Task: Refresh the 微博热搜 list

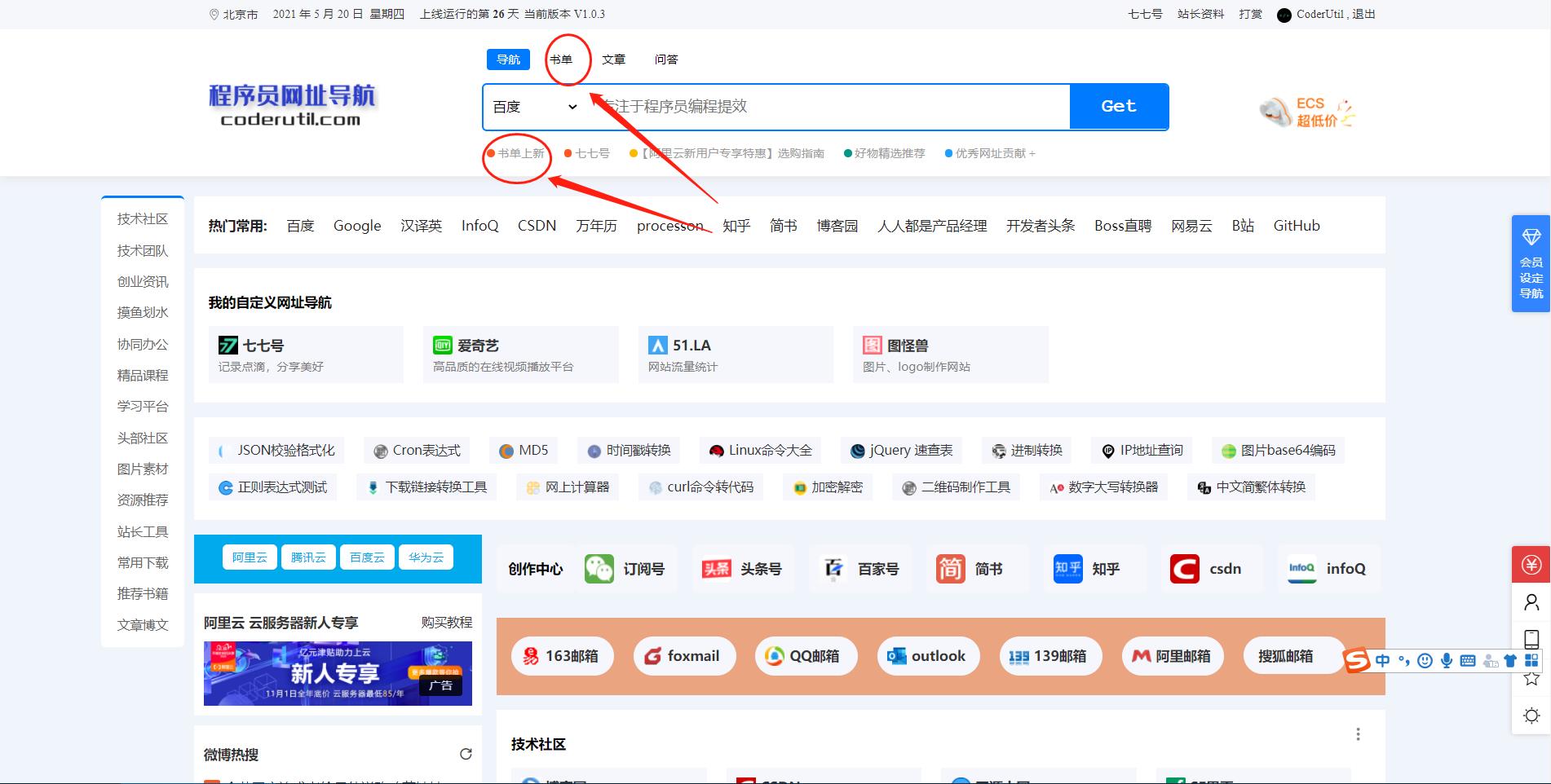Action: [x=466, y=754]
